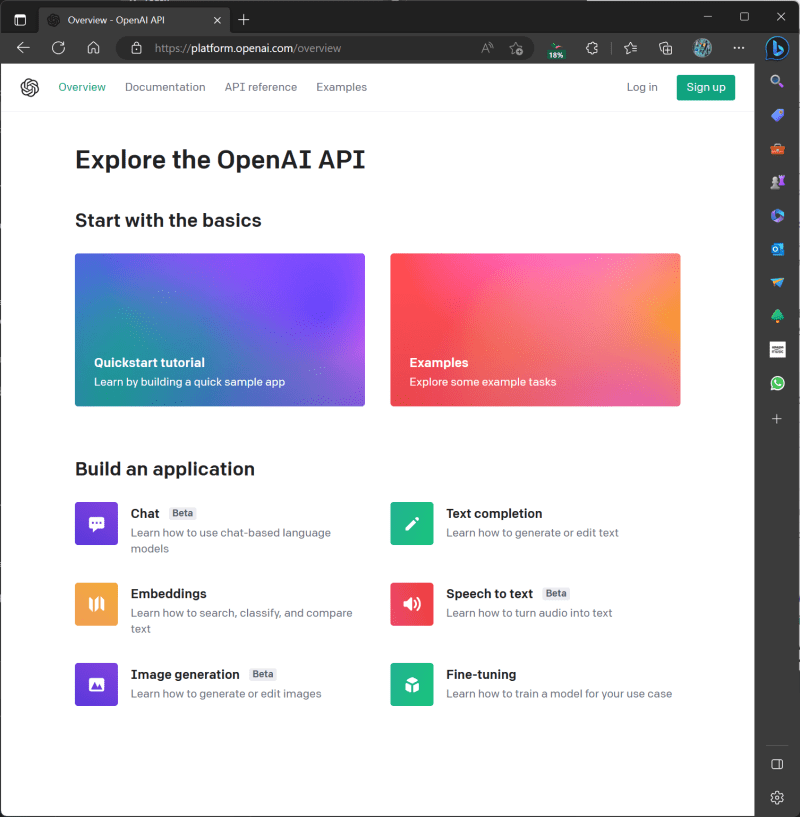Open the Examples nav item in header

click(341, 88)
